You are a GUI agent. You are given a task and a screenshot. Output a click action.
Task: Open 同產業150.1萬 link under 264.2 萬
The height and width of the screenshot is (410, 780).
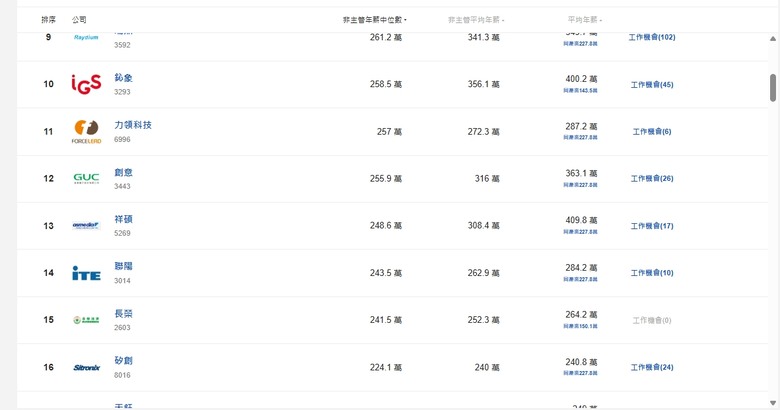pos(581,326)
